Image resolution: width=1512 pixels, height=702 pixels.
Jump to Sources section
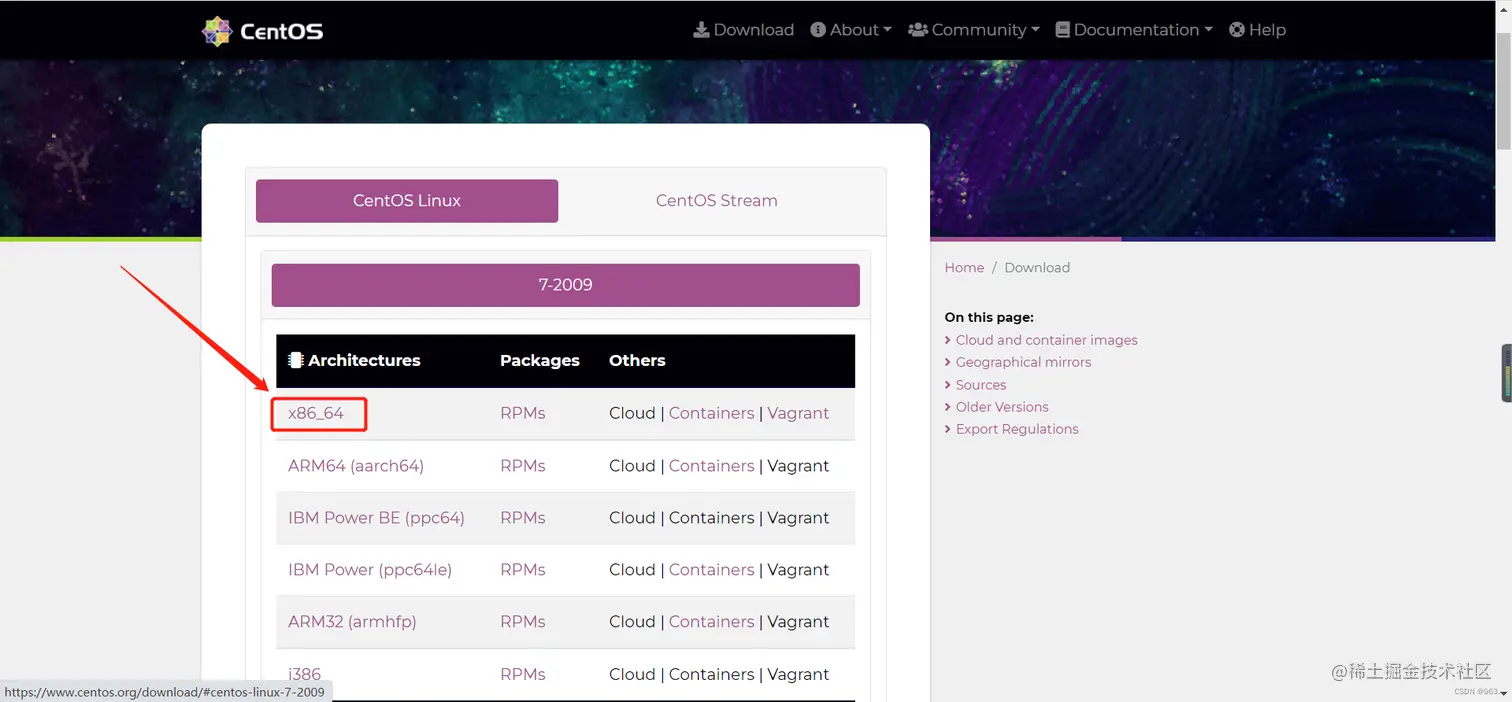[981, 385]
